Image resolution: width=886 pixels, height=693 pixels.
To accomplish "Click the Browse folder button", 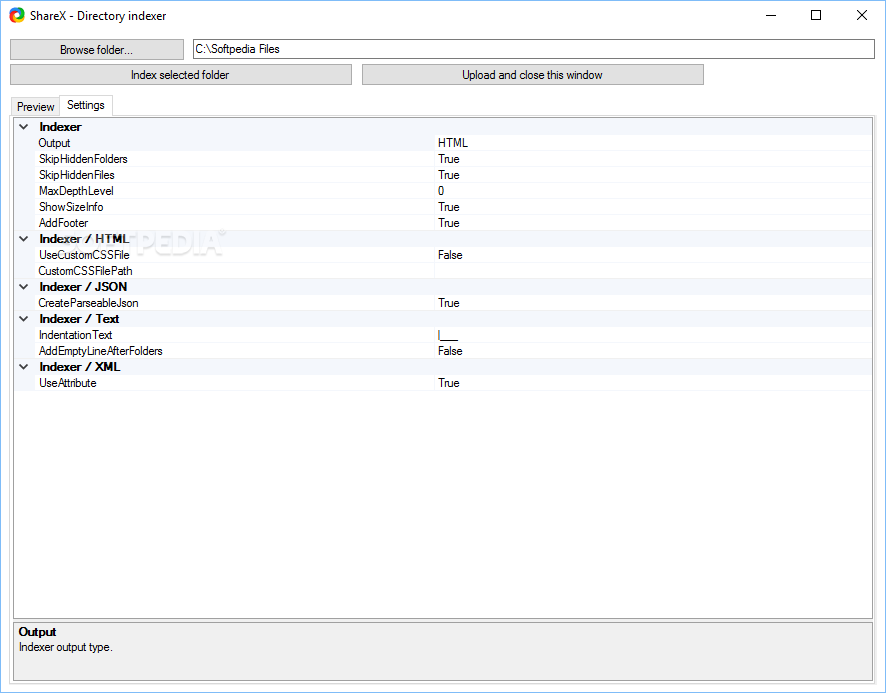I will click(x=97, y=50).
